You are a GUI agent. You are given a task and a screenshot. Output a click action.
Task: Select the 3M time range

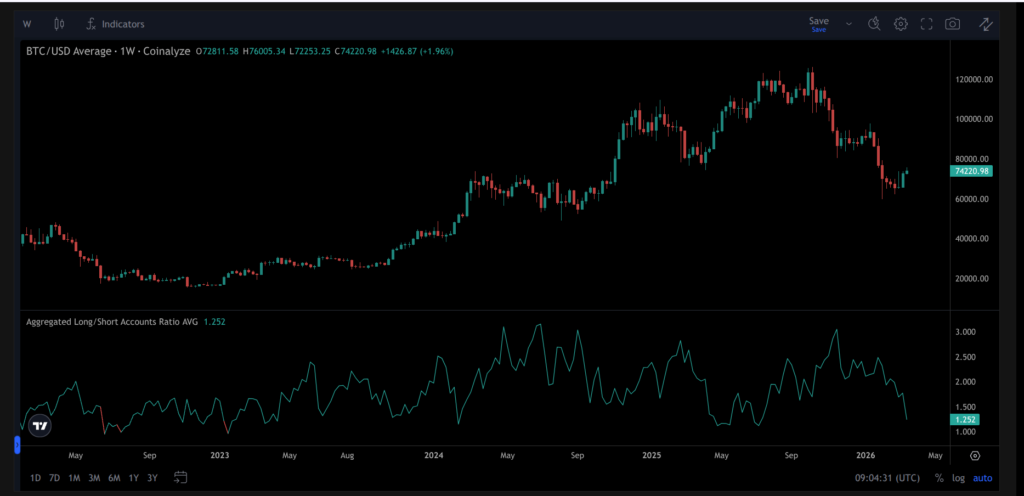93,477
